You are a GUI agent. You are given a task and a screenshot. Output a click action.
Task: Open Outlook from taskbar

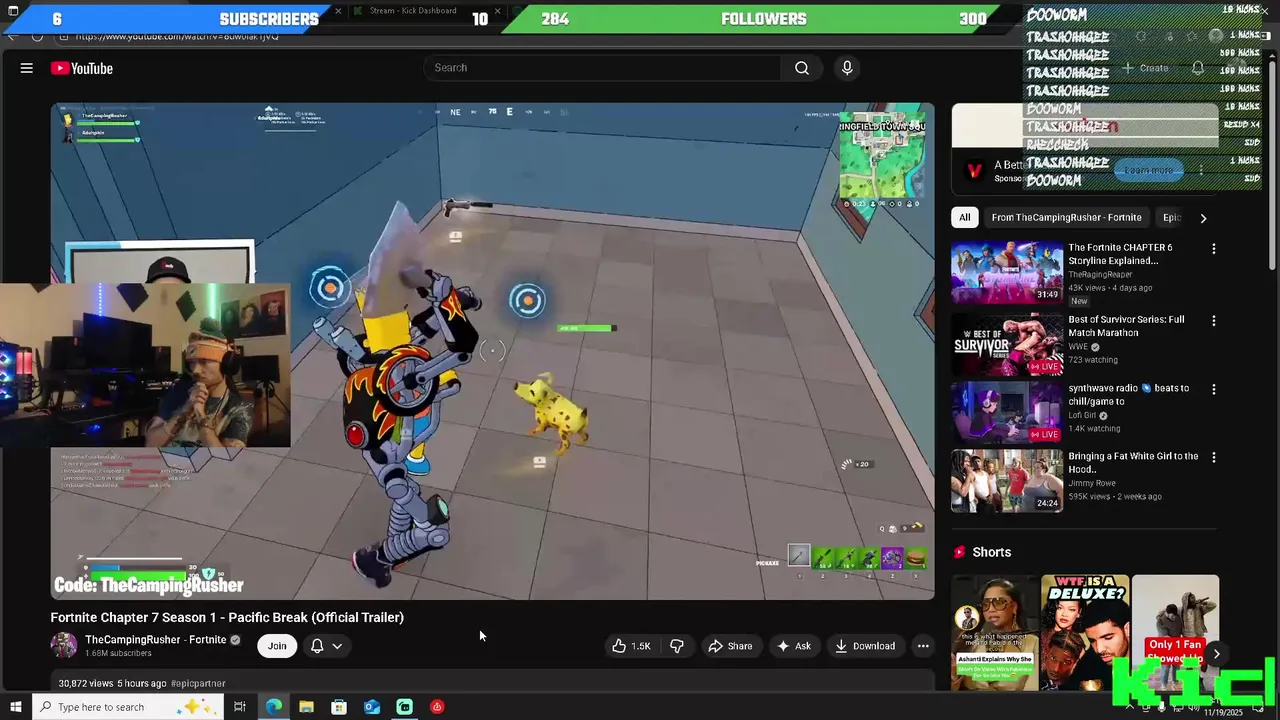(372, 707)
